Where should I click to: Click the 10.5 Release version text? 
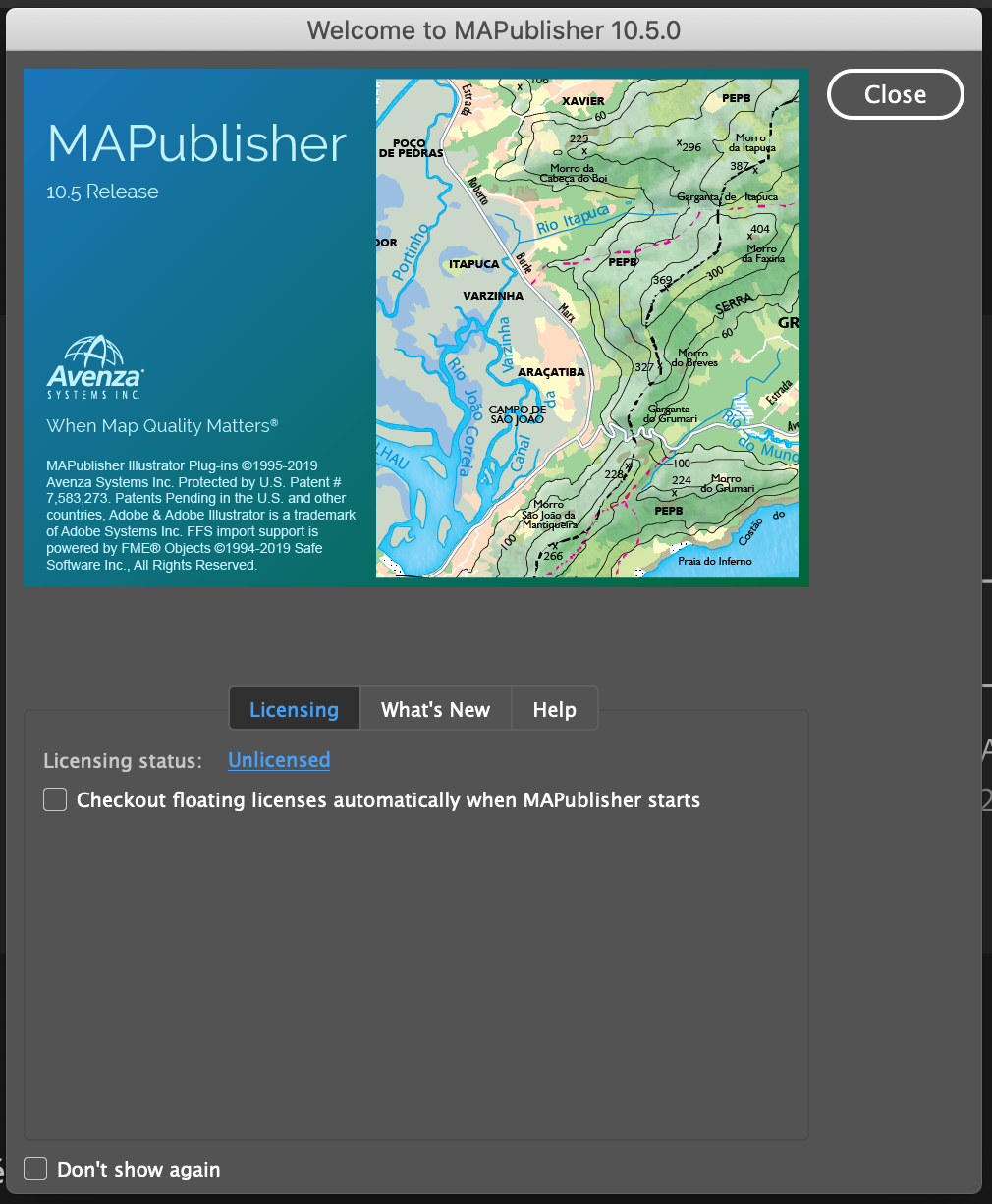tap(102, 192)
